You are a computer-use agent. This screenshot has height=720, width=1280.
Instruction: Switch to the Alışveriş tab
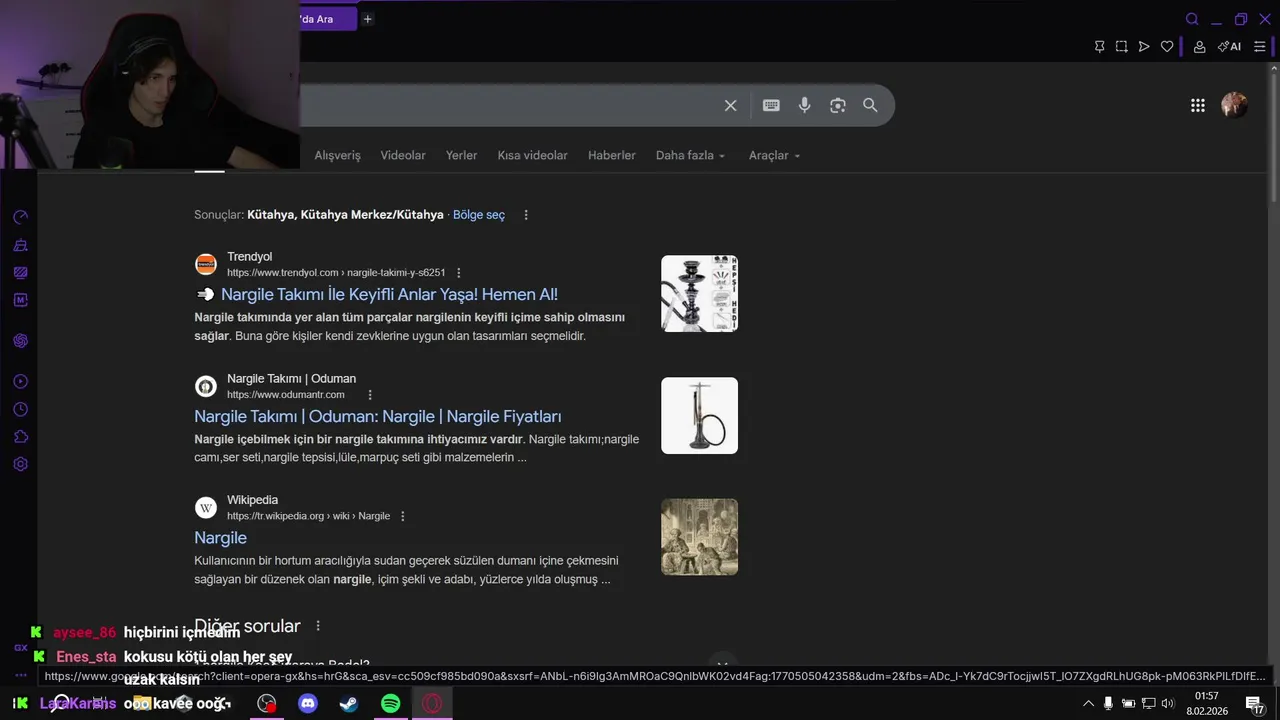pos(337,155)
